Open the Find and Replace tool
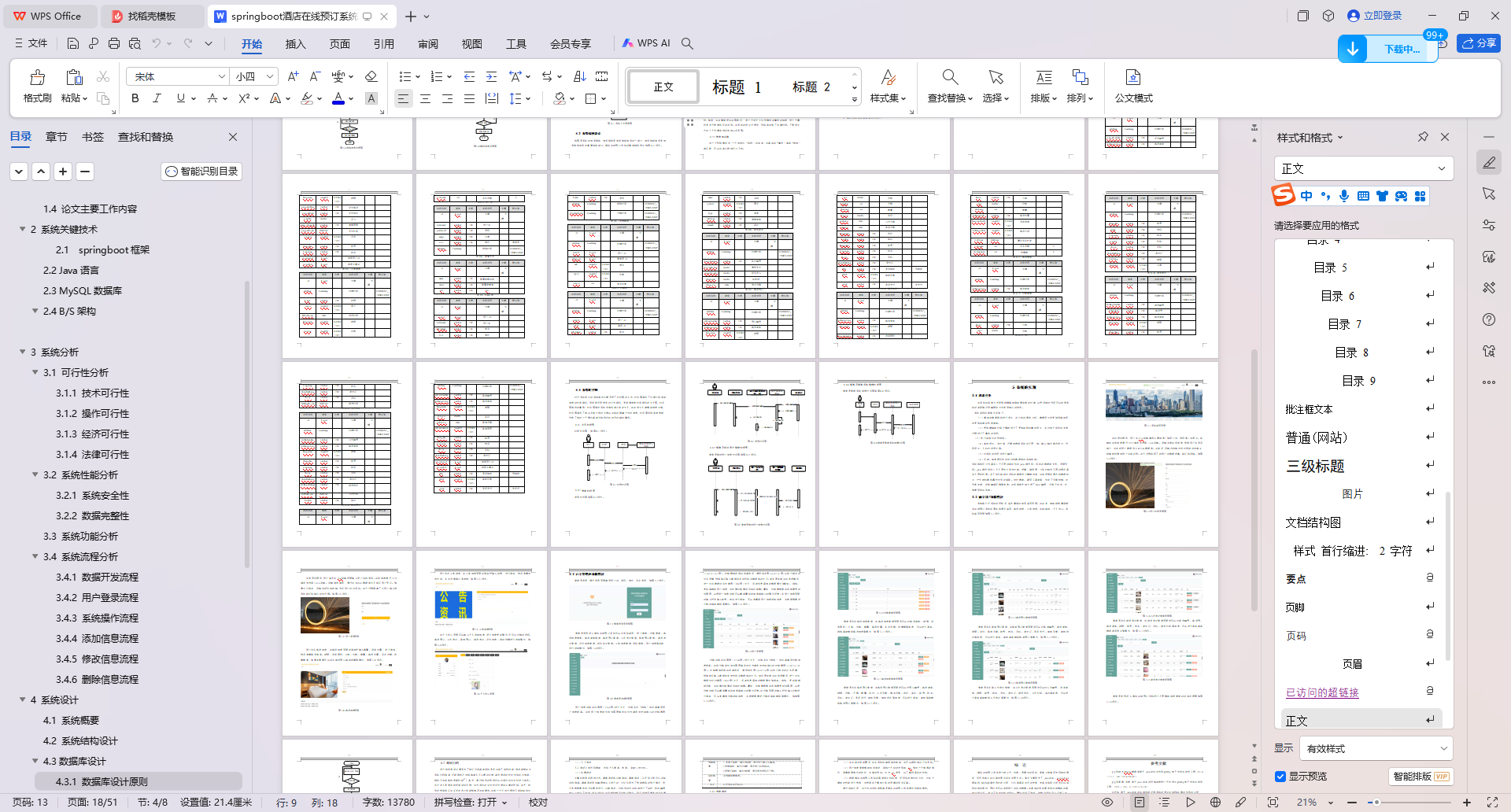Image resolution: width=1511 pixels, height=812 pixels. [x=950, y=86]
